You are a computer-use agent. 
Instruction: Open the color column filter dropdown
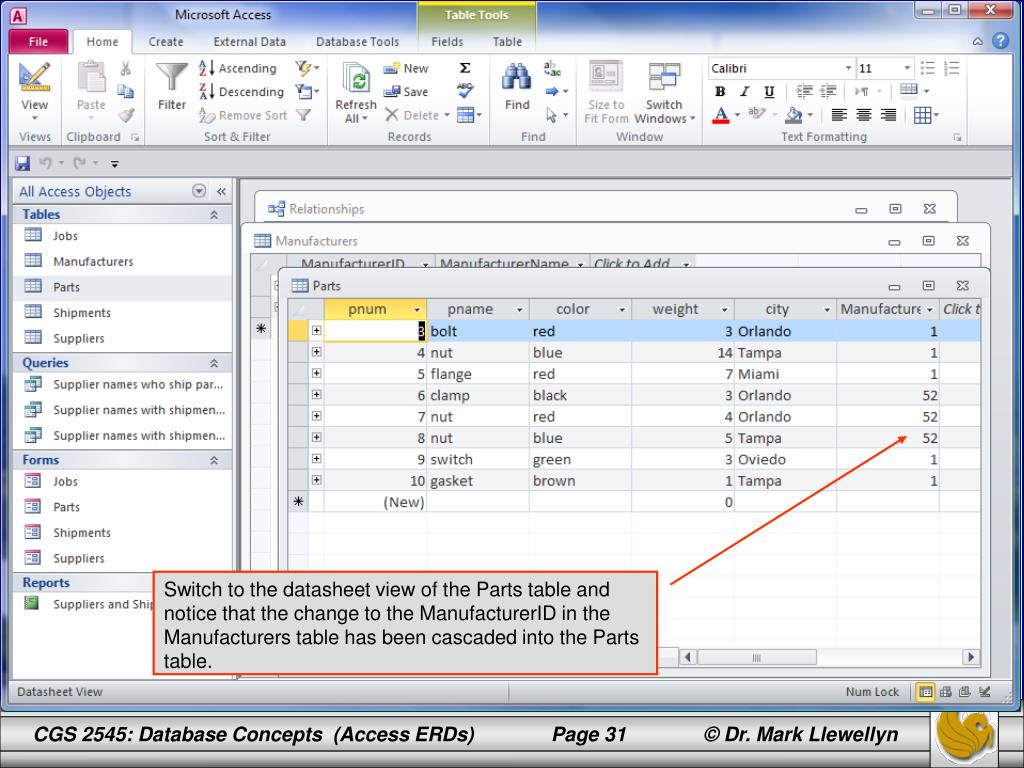[622, 310]
